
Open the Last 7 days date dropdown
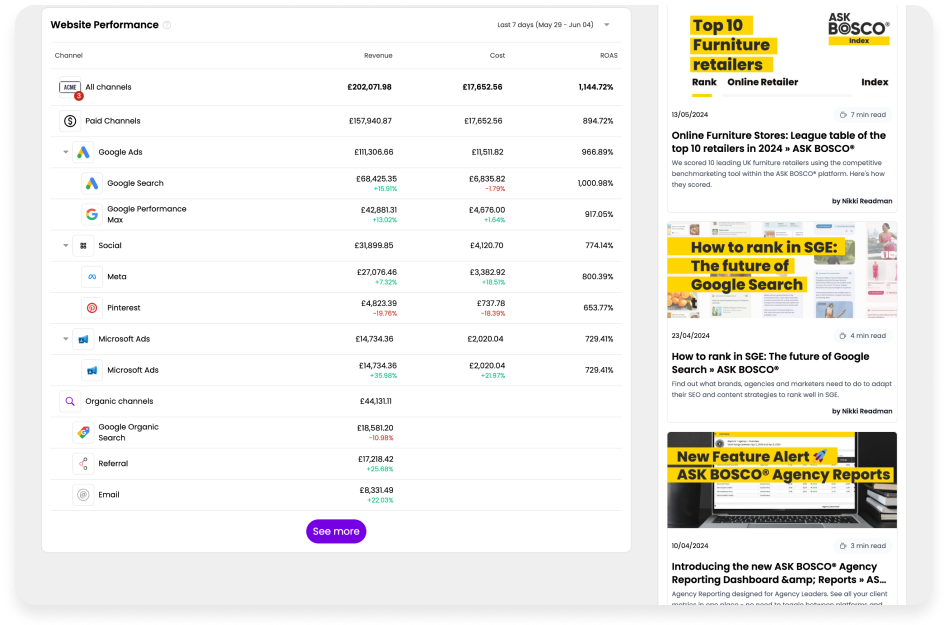click(x=553, y=25)
